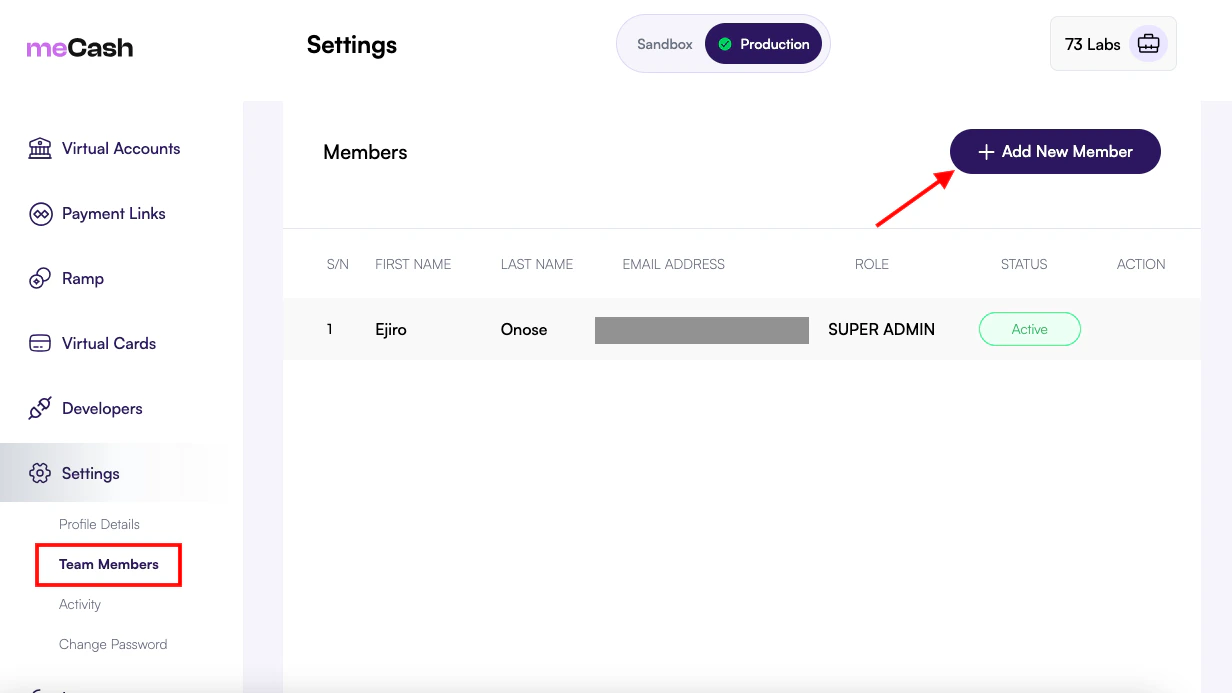1232x693 pixels.
Task: Select the Virtual Cards card icon
Action: click(x=39, y=343)
